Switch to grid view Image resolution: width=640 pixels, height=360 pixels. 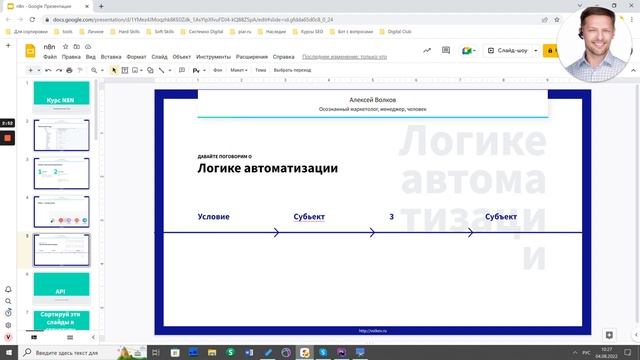70,338
